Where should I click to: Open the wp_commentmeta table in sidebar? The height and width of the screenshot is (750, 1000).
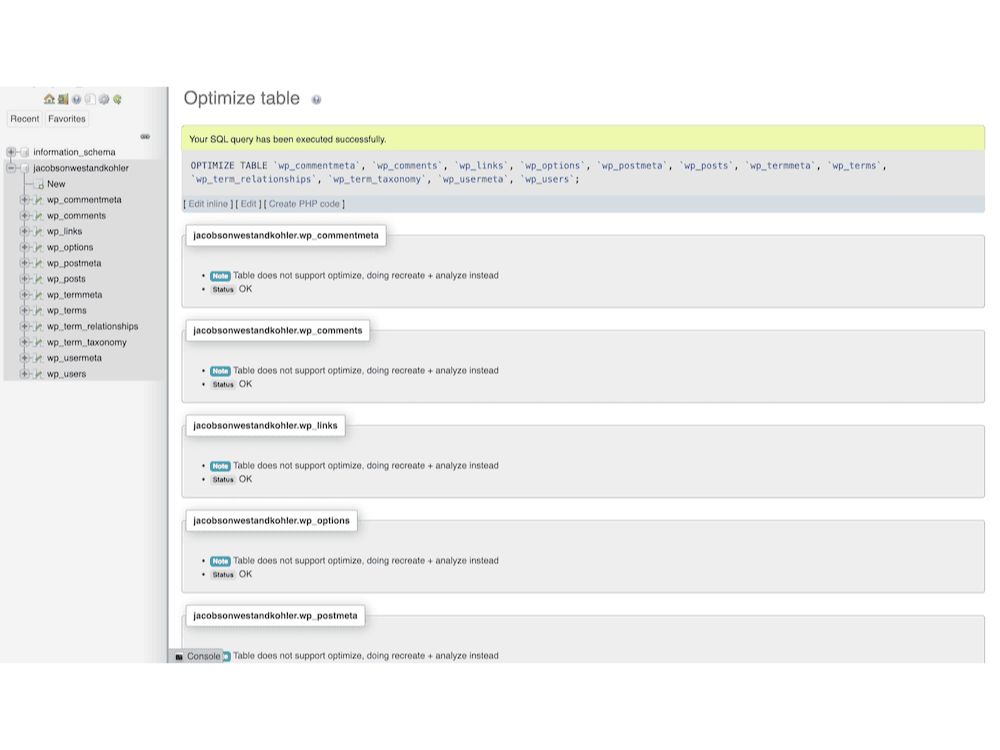[x=84, y=200]
